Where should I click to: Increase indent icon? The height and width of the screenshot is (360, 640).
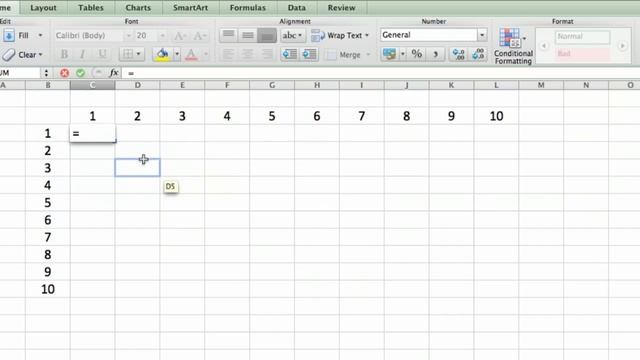(309, 54)
